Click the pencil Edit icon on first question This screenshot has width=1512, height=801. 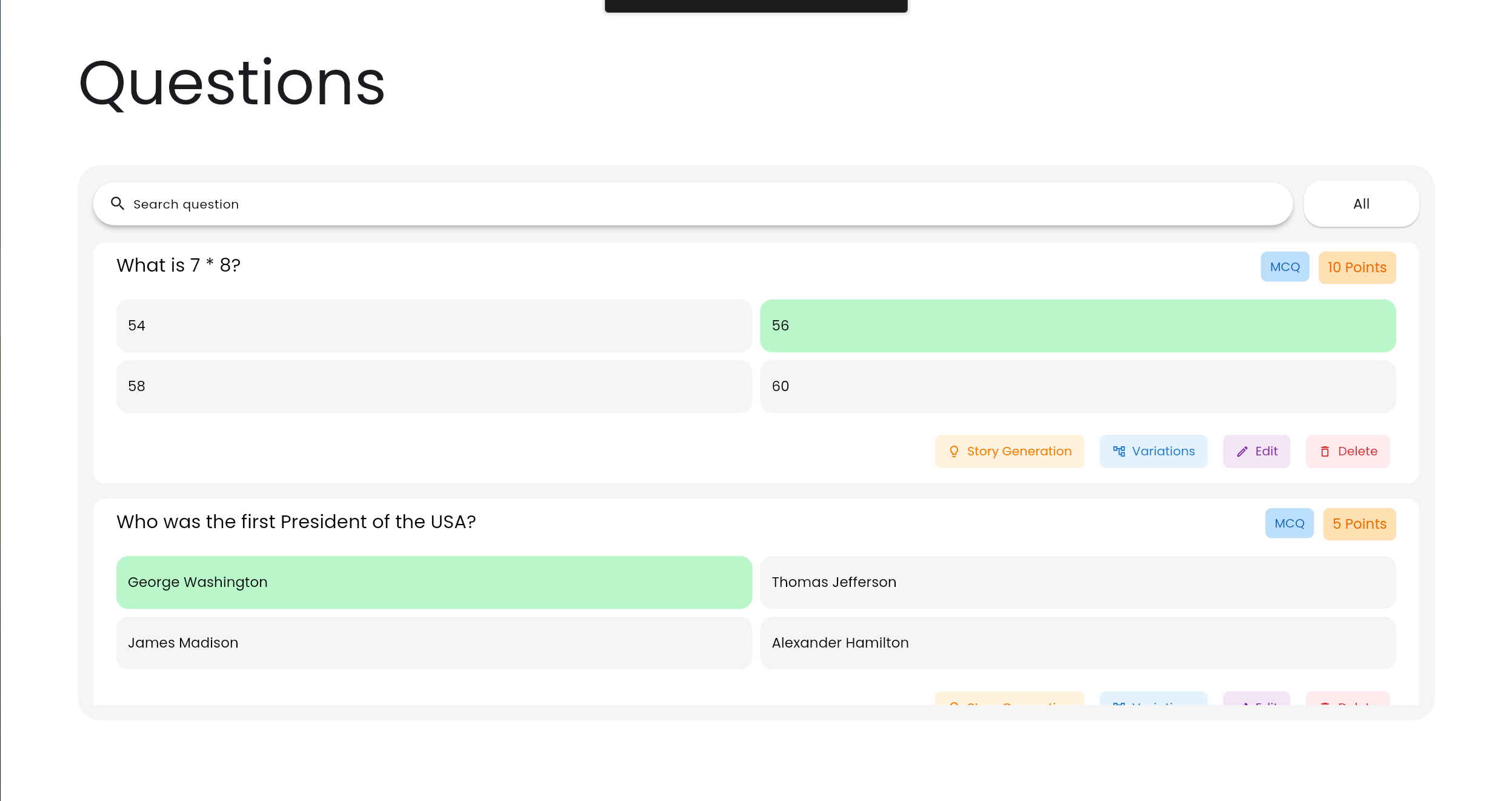point(1242,451)
